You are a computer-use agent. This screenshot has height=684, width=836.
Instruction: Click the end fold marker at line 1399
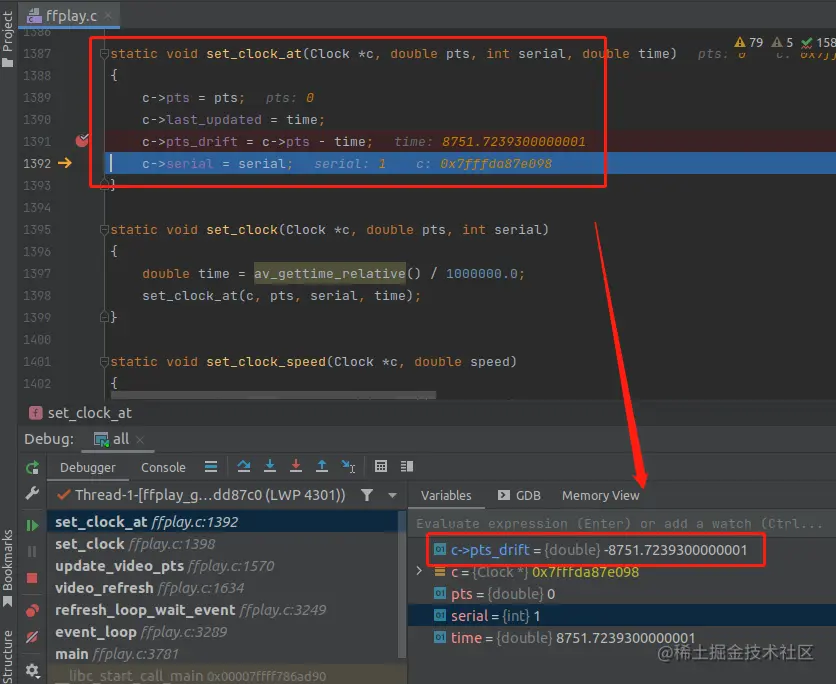coord(104,317)
